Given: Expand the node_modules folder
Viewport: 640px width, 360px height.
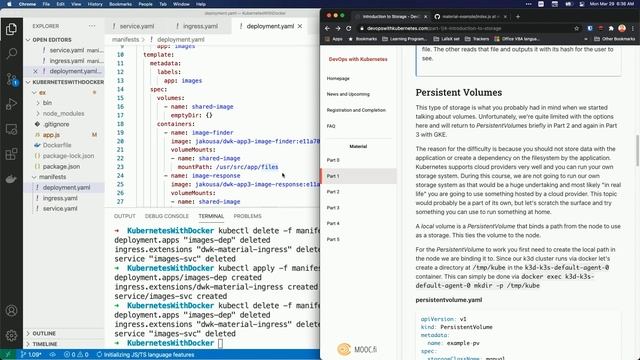Looking at the screenshot, I should click(x=63, y=113).
